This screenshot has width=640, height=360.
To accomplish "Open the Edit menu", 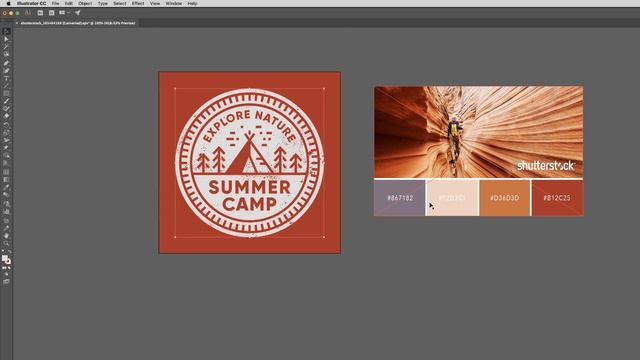I will click(69, 3).
